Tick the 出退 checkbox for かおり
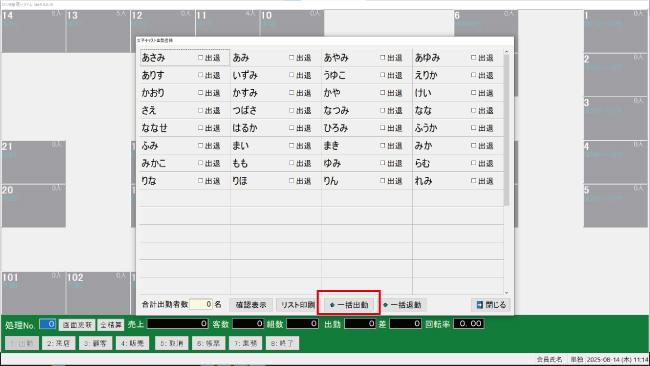The image size is (650, 366). click(201, 93)
